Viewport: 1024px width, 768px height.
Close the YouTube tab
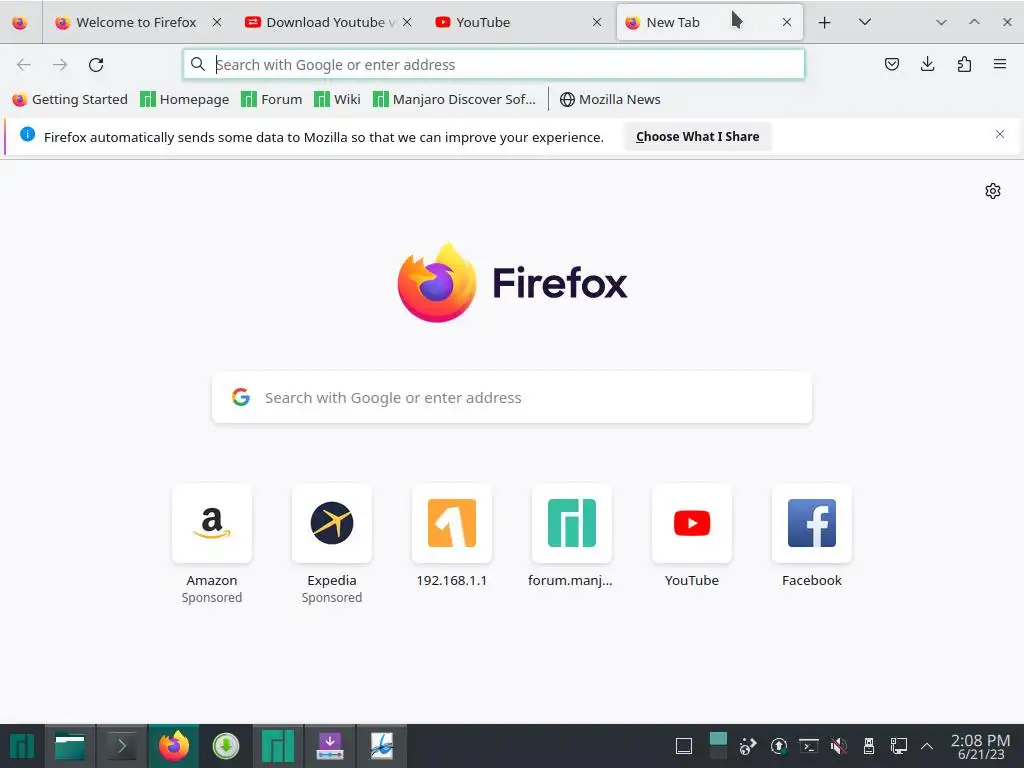coord(597,22)
